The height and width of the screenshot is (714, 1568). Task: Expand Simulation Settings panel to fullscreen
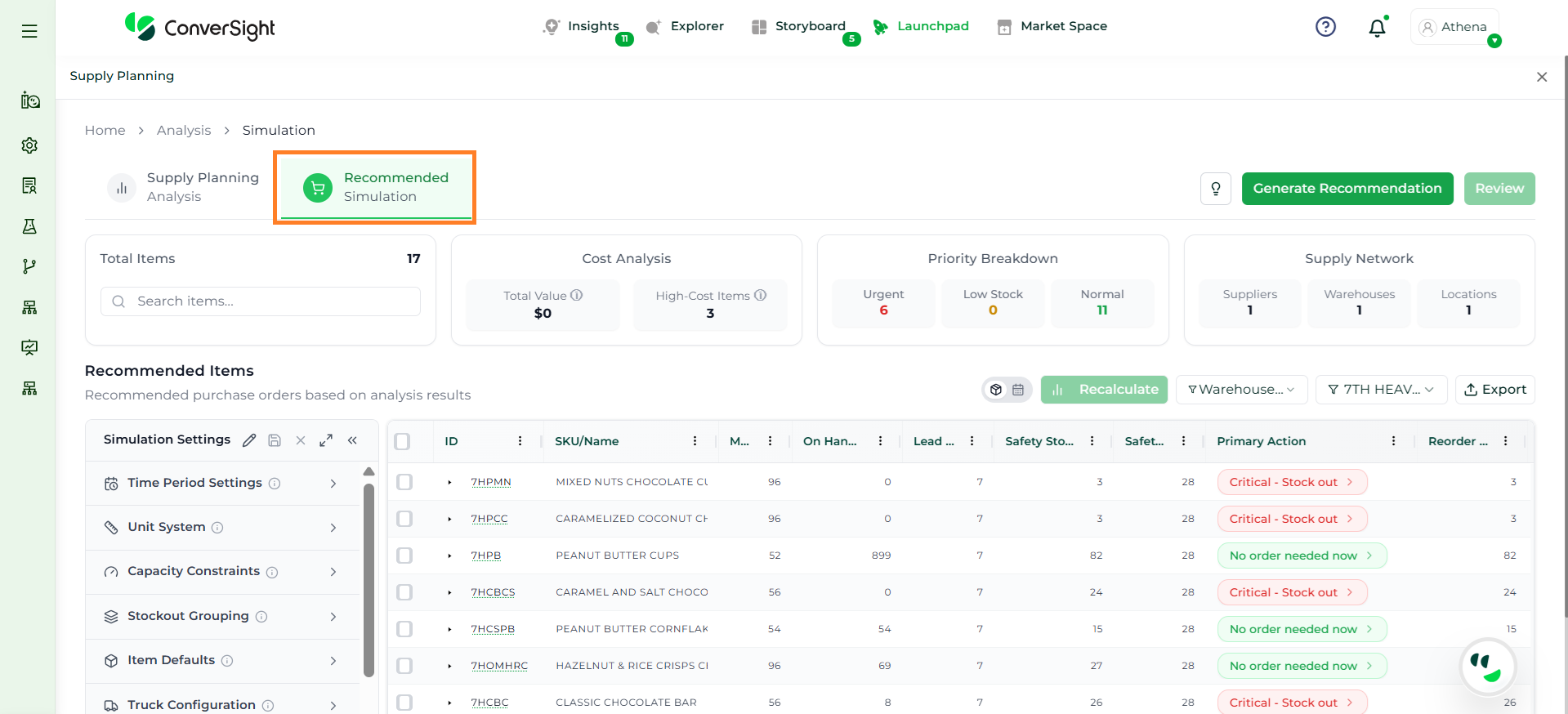[326, 440]
